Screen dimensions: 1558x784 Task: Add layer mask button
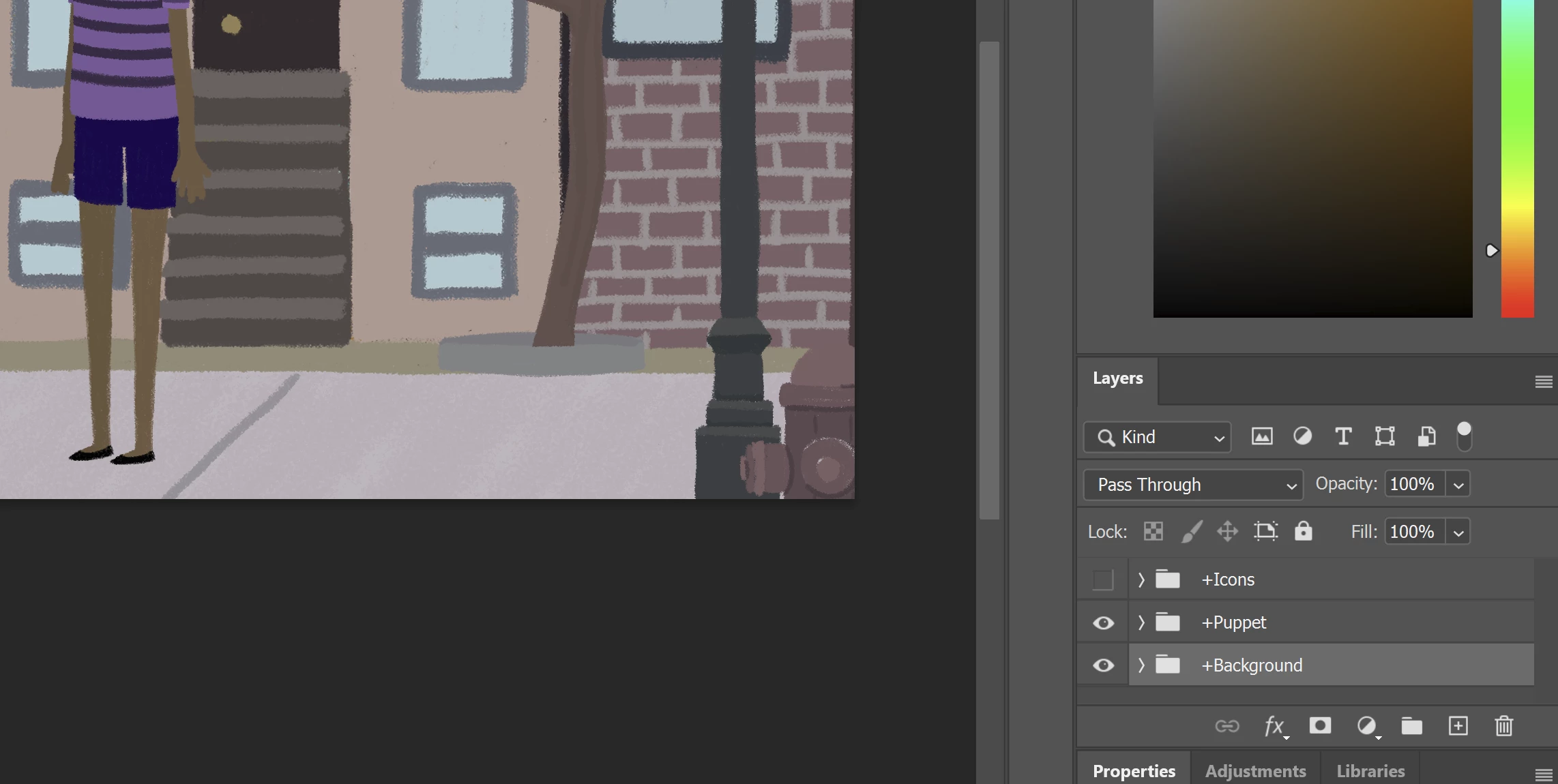tap(1320, 726)
